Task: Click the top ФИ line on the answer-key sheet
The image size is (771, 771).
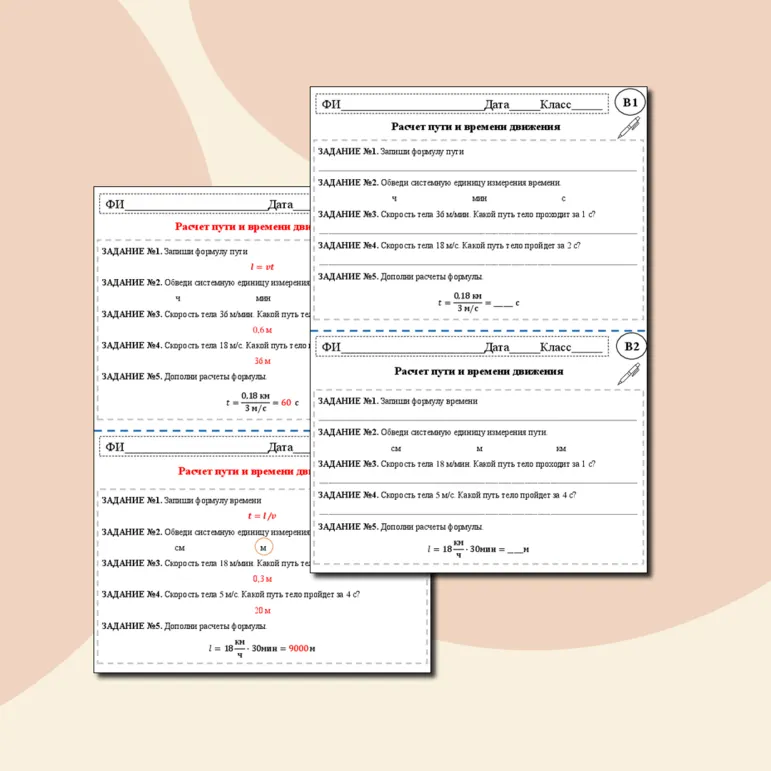Action: pos(196,204)
